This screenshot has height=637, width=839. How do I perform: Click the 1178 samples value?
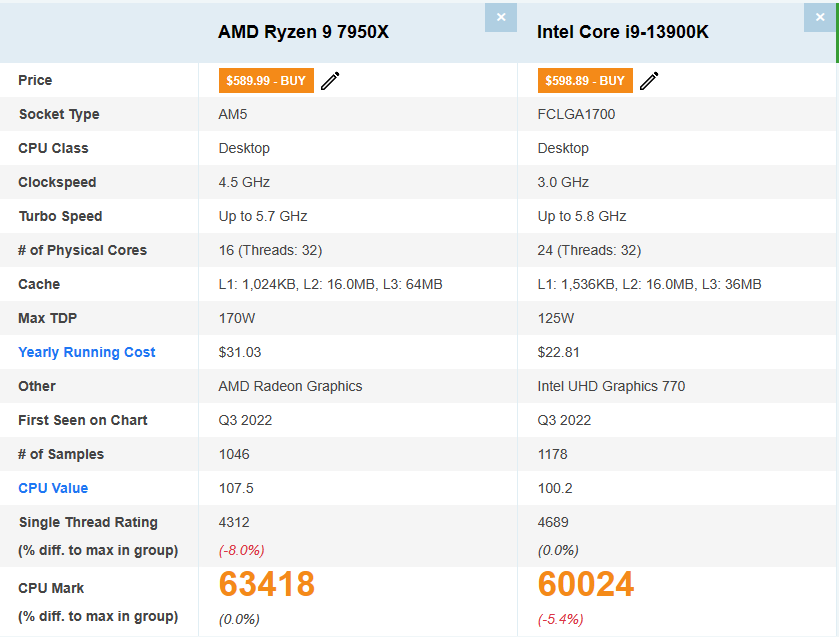click(x=552, y=454)
